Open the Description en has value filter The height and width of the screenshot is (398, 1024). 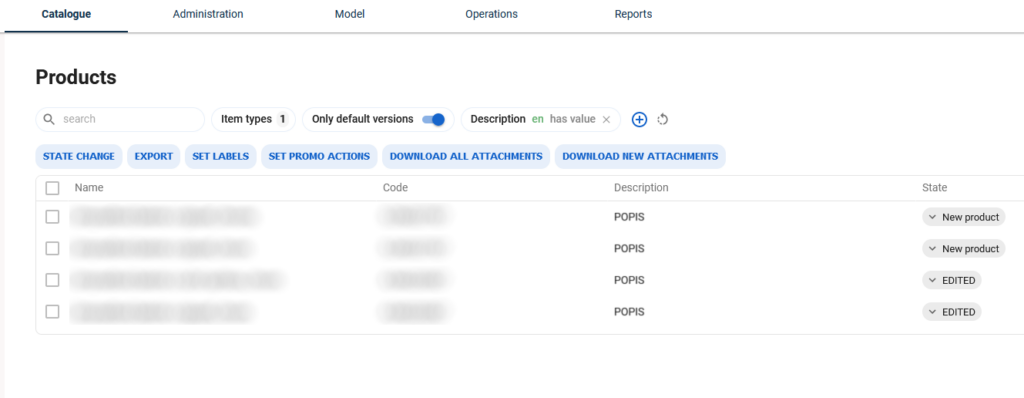pyautogui.click(x=532, y=120)
